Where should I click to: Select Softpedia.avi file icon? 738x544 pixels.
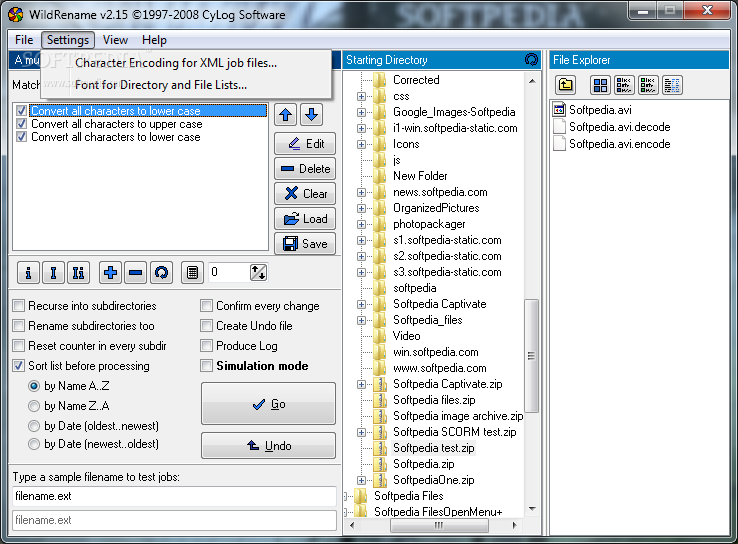tap(559, 110)
